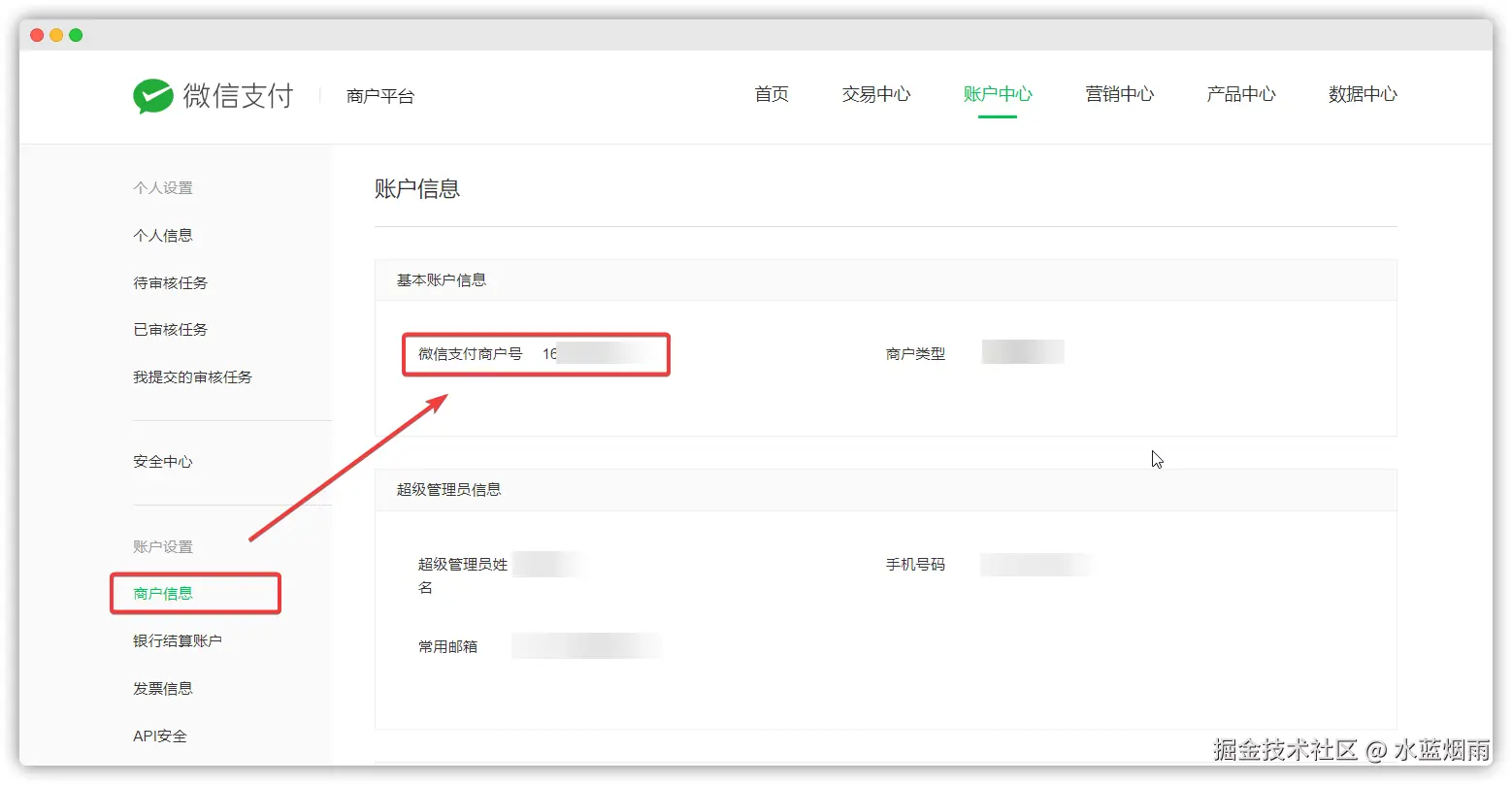Switch to 交易中心 in top navigation

pyautogui.click(x=876, y=94)
